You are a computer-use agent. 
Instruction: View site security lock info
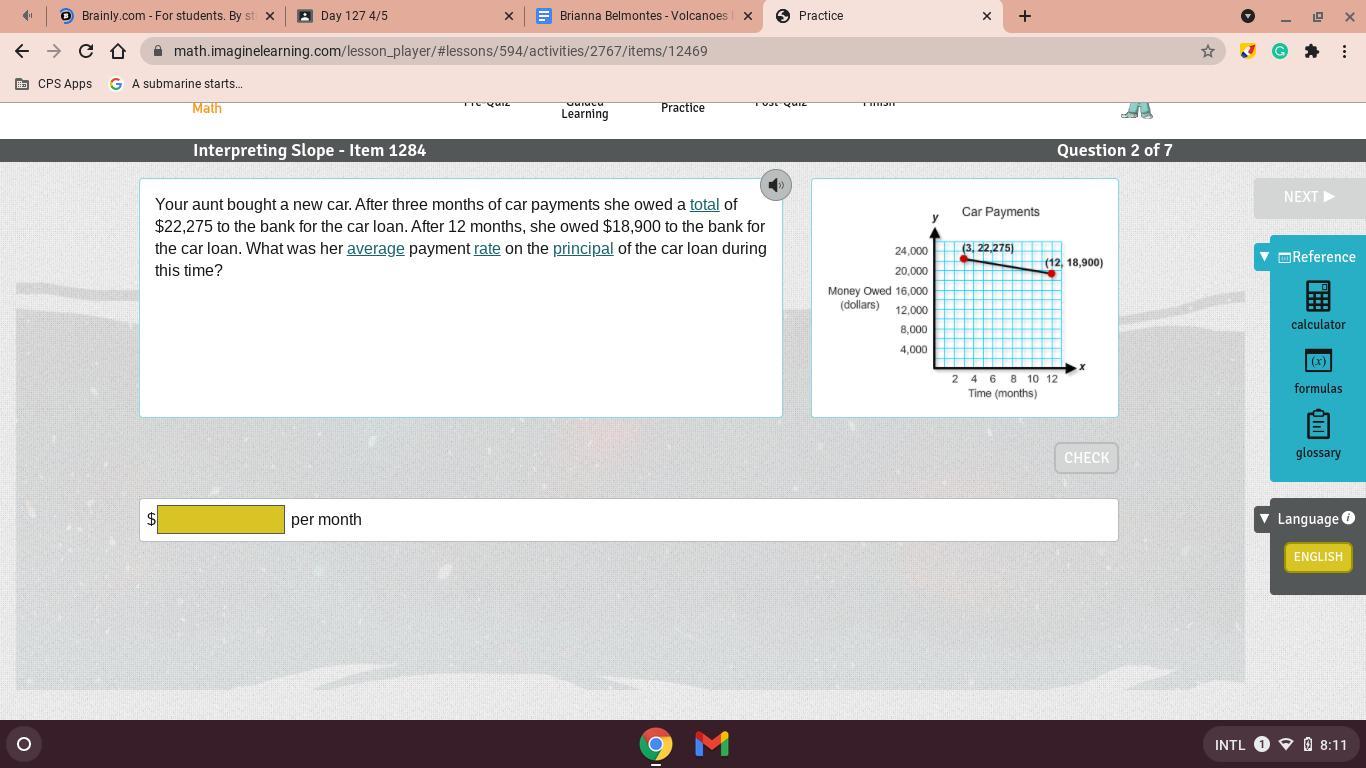tap(158, 51)
